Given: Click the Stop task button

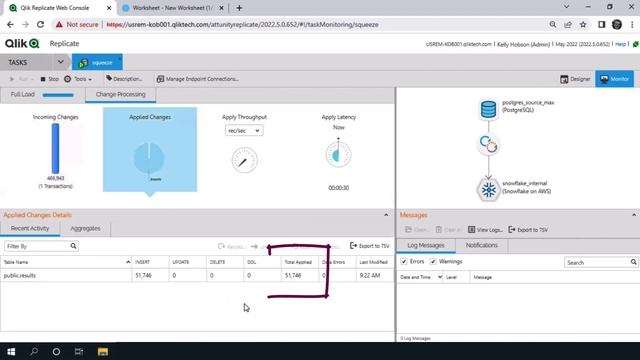Looking at the screenshot, I should [x=49, y=79].
